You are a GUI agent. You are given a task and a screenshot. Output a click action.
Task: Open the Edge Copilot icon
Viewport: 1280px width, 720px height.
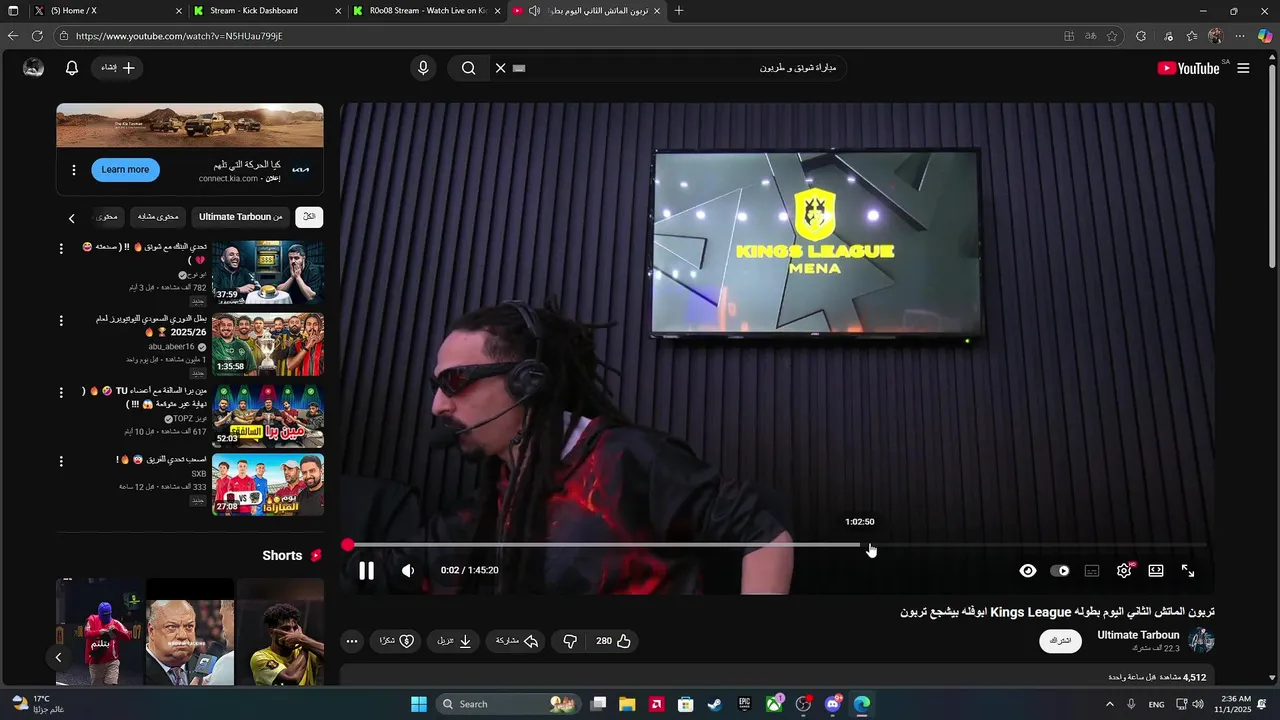click(x=1265, y=36)
